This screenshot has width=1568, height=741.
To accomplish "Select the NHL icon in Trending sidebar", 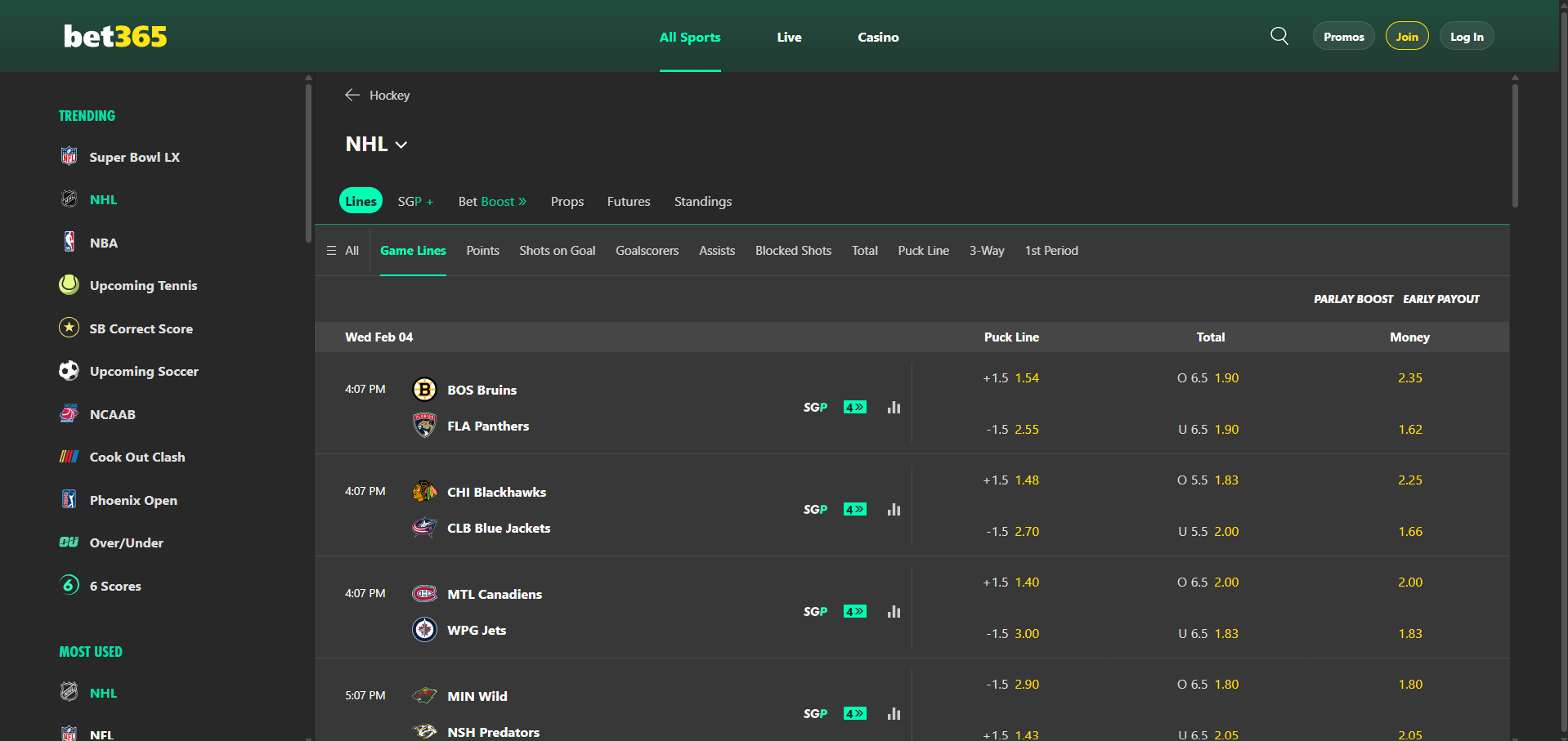I will tap(69, 199).
